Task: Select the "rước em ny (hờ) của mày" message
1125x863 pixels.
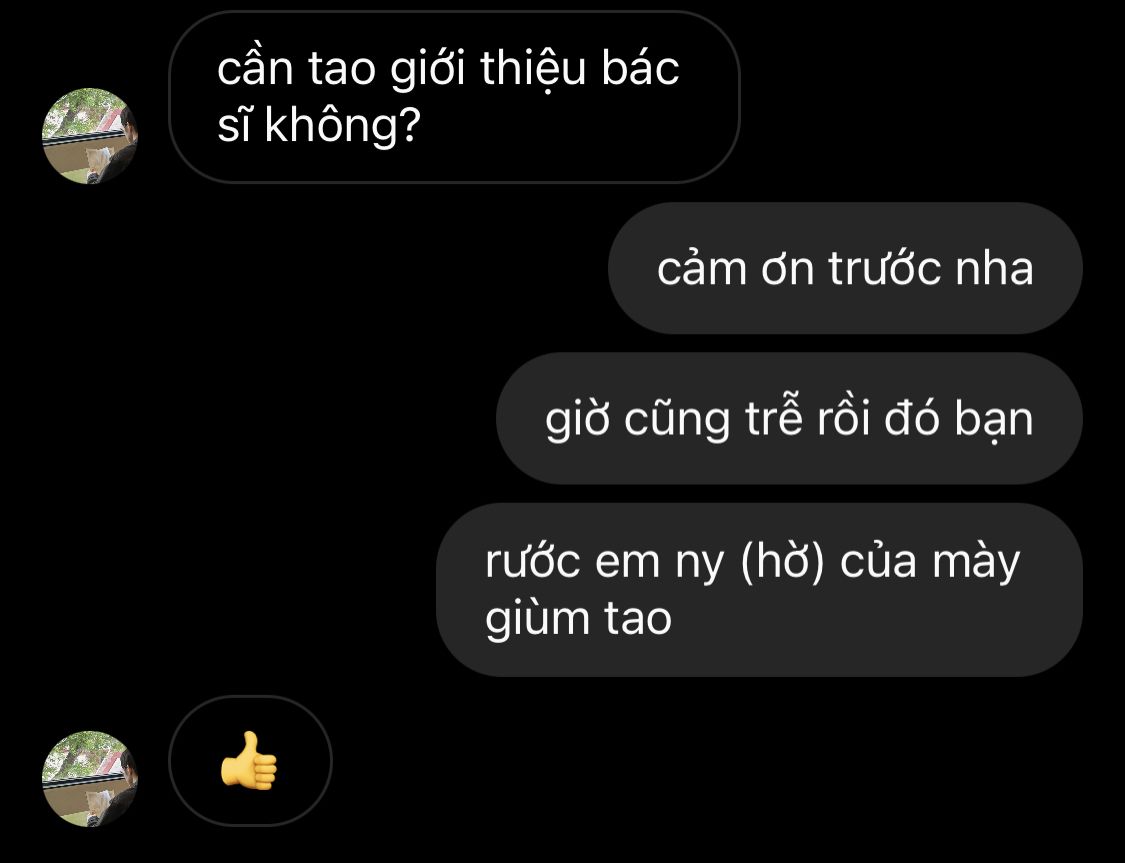Action: (x=759, y=590)
